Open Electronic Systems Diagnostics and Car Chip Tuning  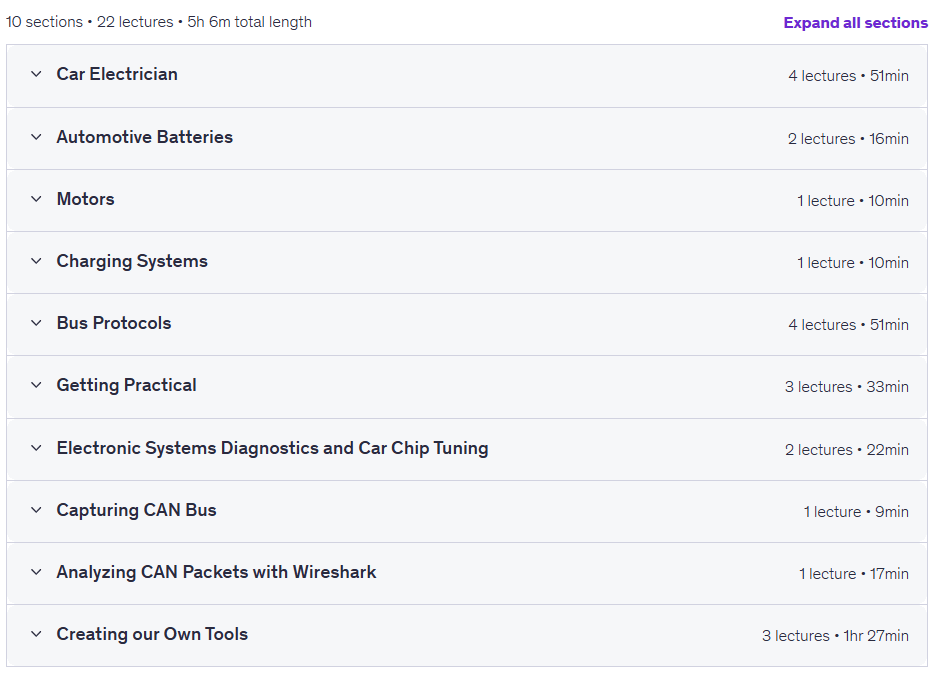pyautogui.click(x=272, y=448)
